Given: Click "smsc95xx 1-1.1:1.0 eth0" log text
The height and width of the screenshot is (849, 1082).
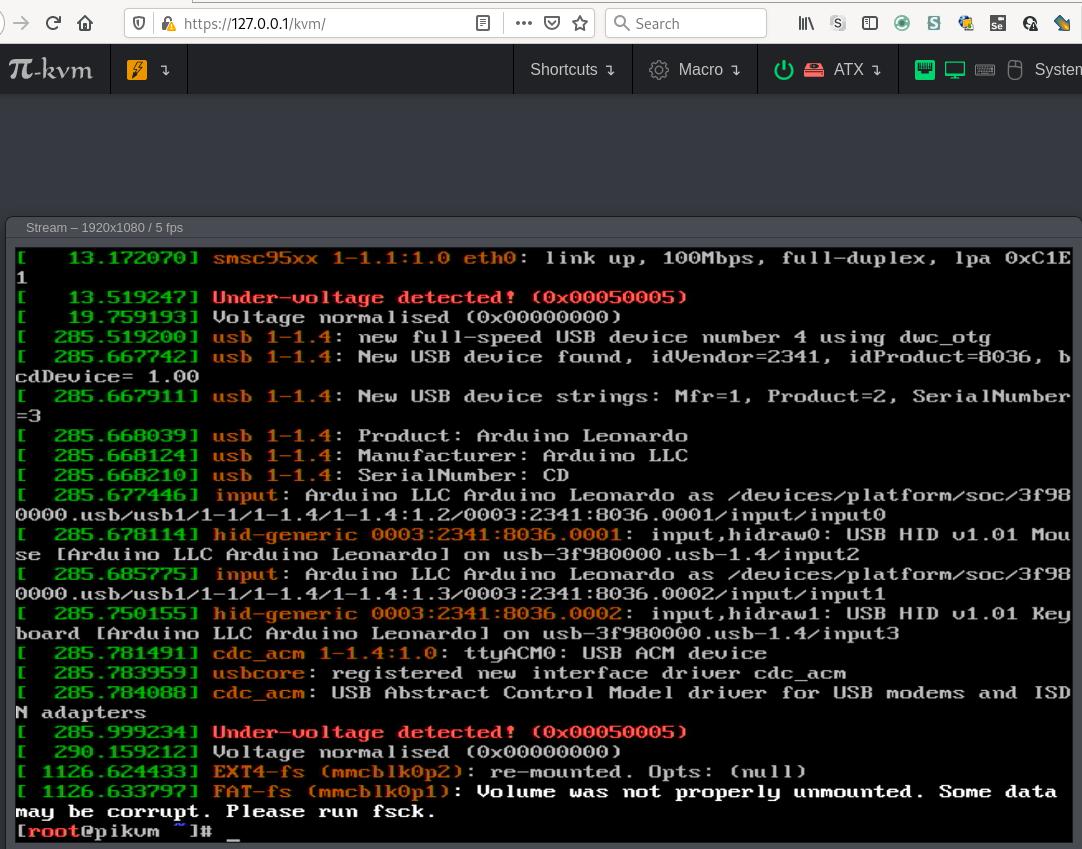Looking at the screenshot, I should coord(364,258).
